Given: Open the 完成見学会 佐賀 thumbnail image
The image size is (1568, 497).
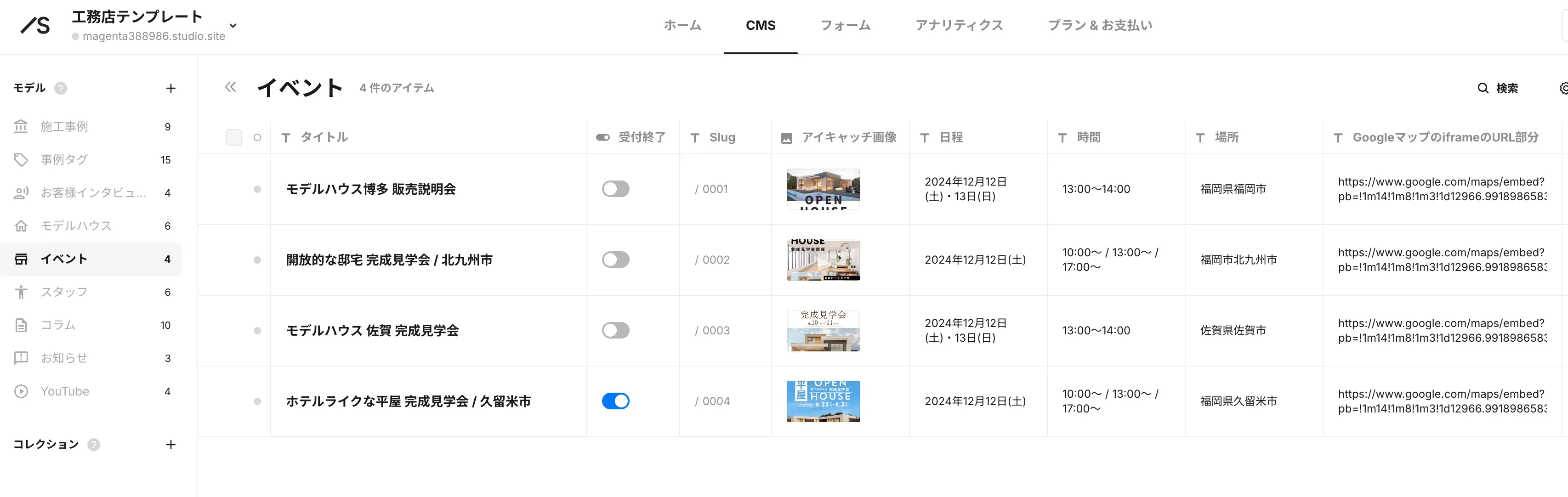Looking at the screenshot, I should coord(822,330).
